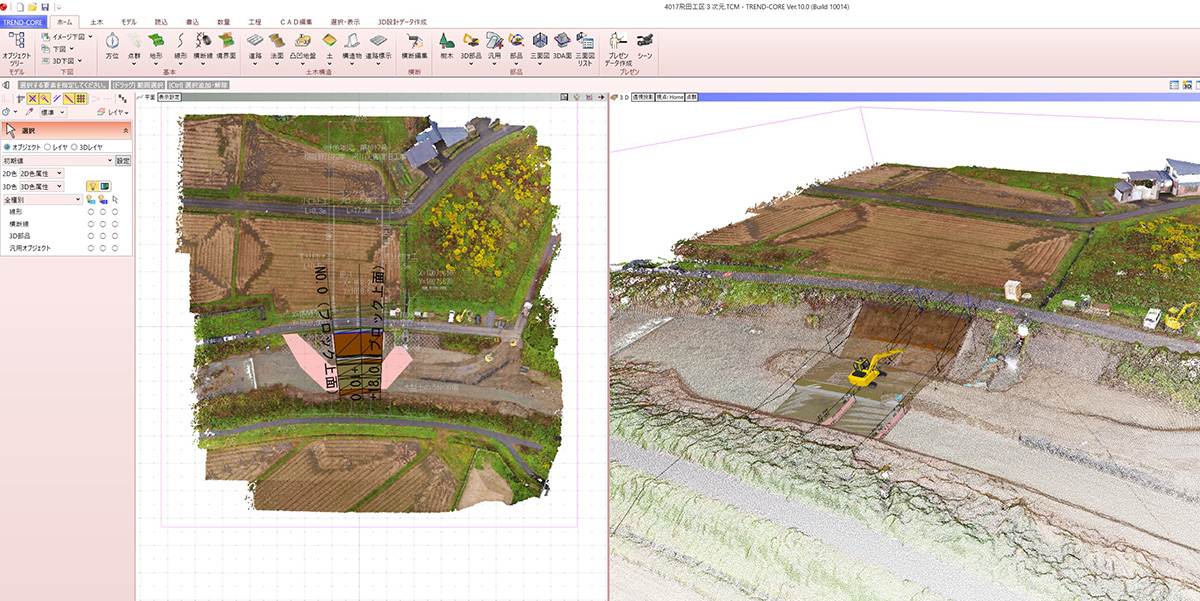Collapse the 選択 panel header
Screen dimensions: 1200x601
[x=125, y=130]
